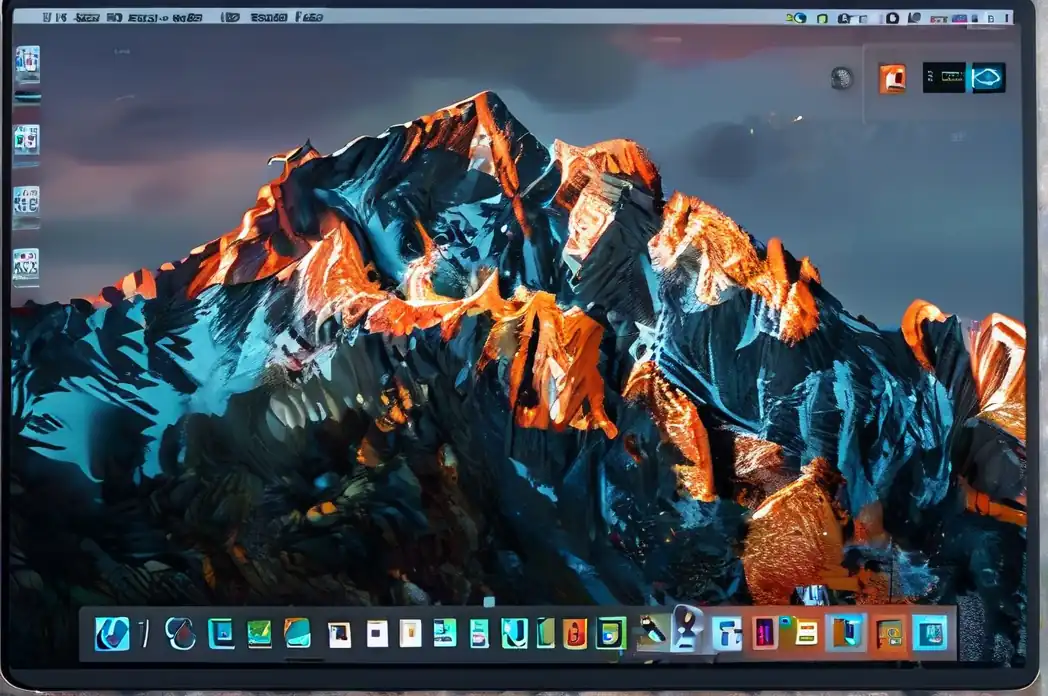Open the raised white stamp-shaped dock icon
This screenshot has width=1048, height=696.
coord(687,628)
